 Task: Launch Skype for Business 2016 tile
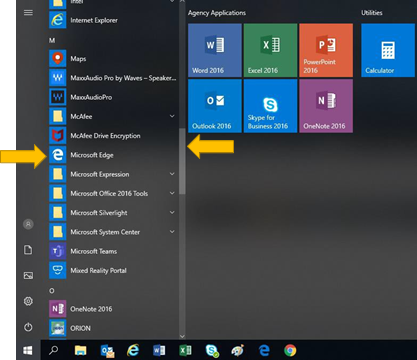pyautogui.click(x=270, y=106)
